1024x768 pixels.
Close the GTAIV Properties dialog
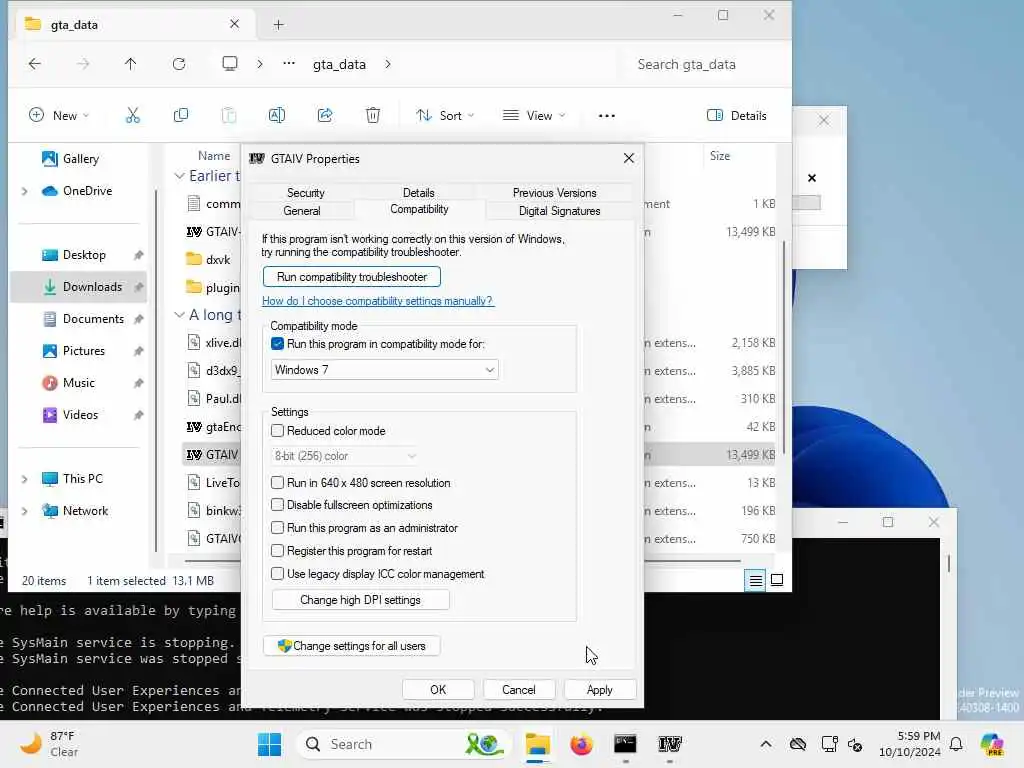[628, 158]
